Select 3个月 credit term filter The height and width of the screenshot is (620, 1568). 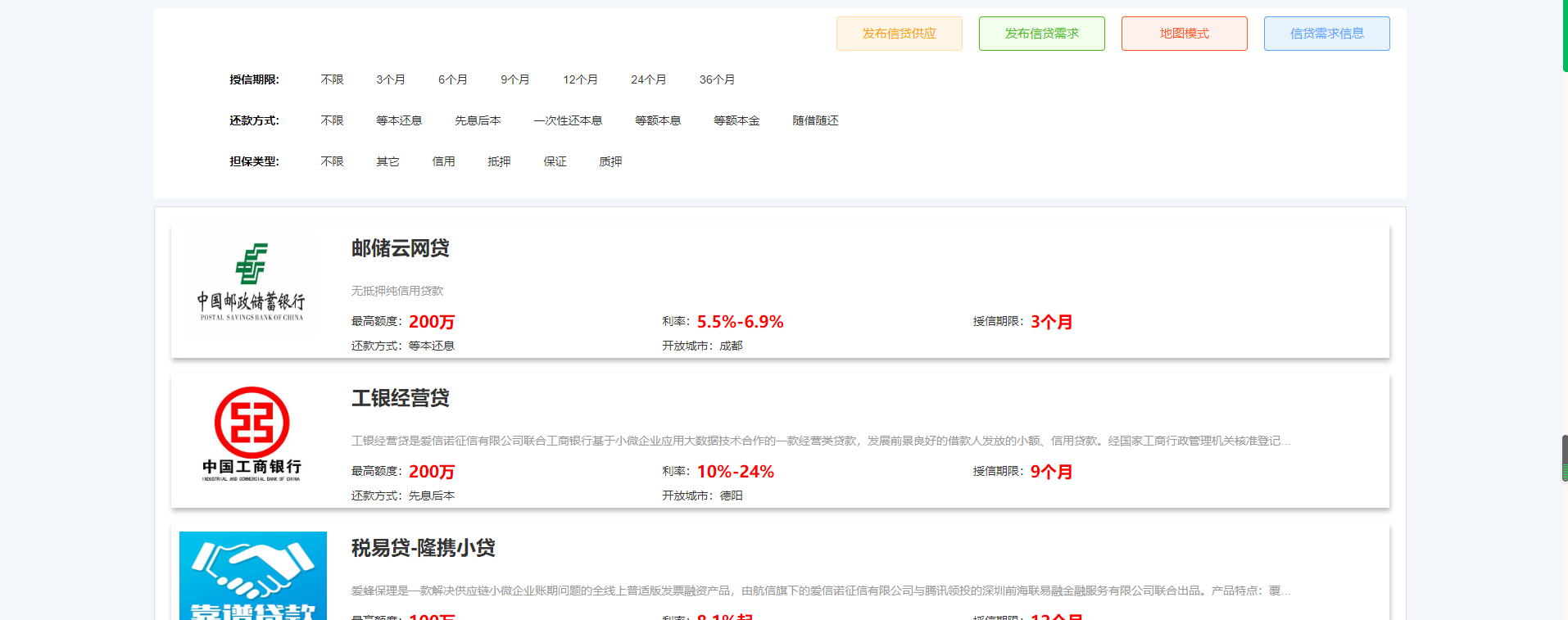coord(391,79)
